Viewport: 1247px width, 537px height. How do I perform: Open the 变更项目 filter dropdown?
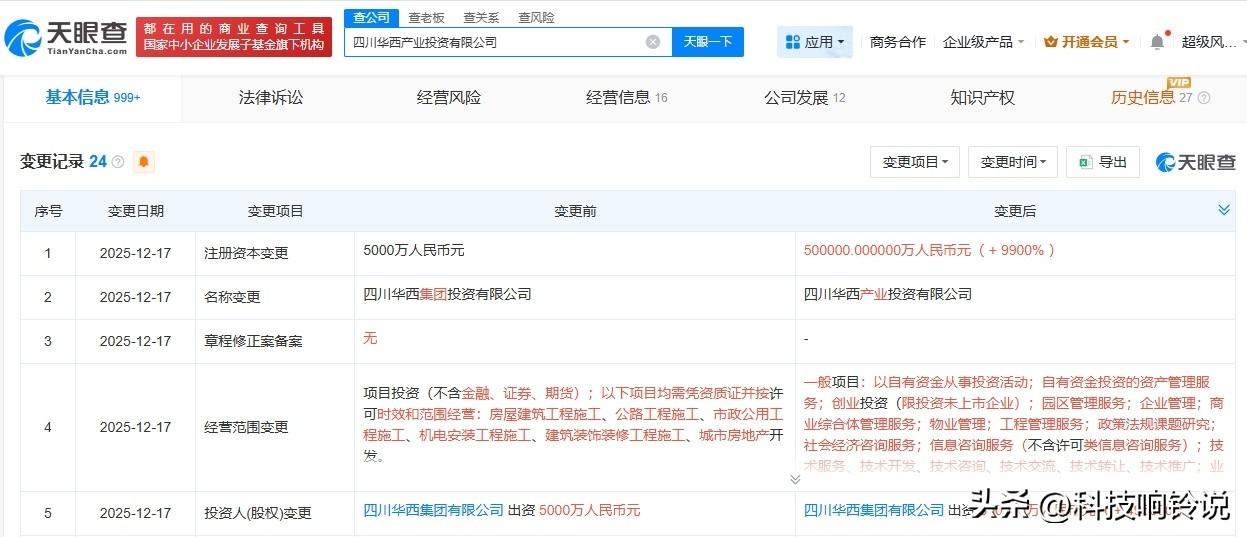click(x=915, y=162)
